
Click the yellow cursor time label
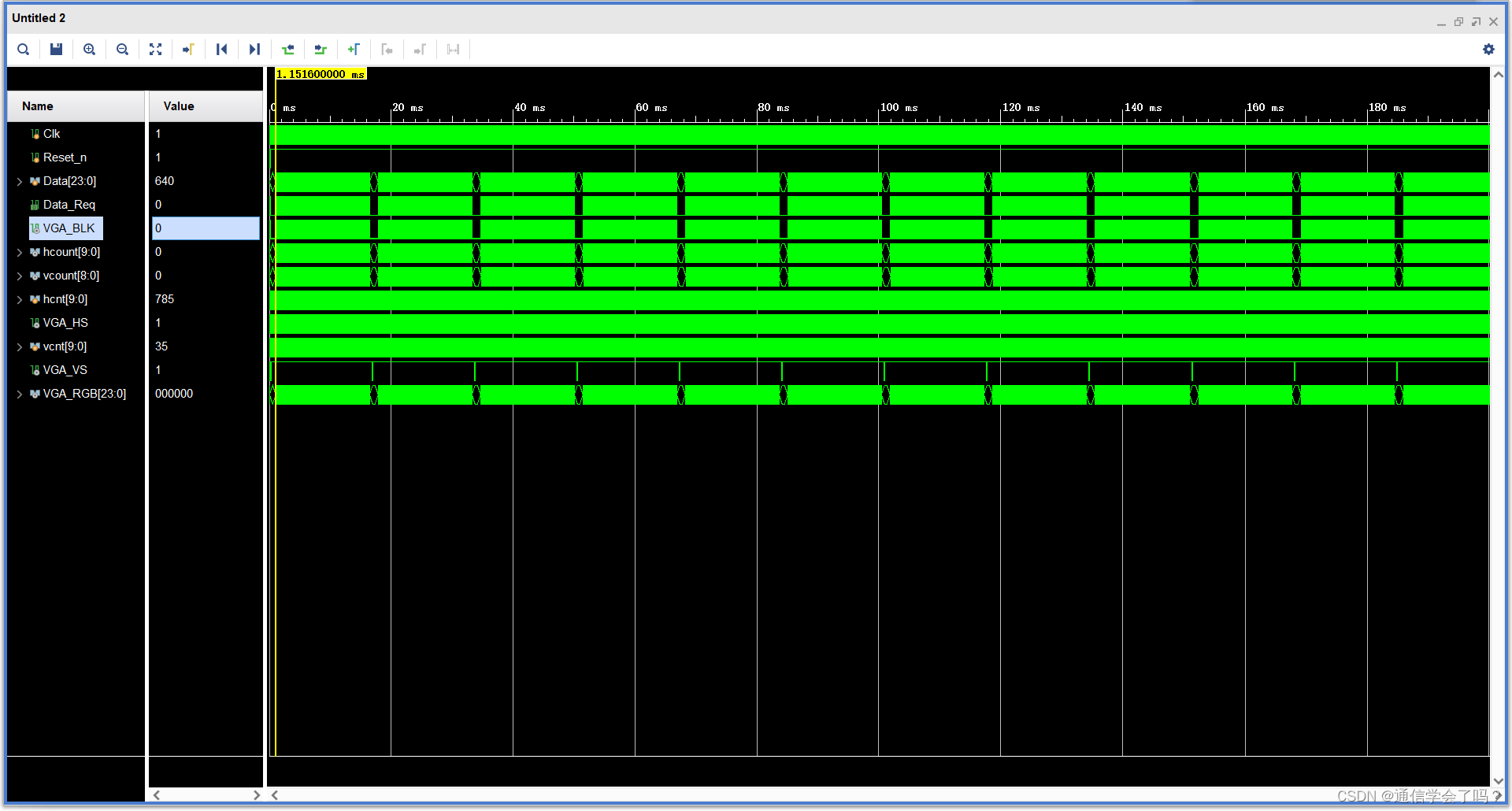pyautogui.click(x=321, y=74)
